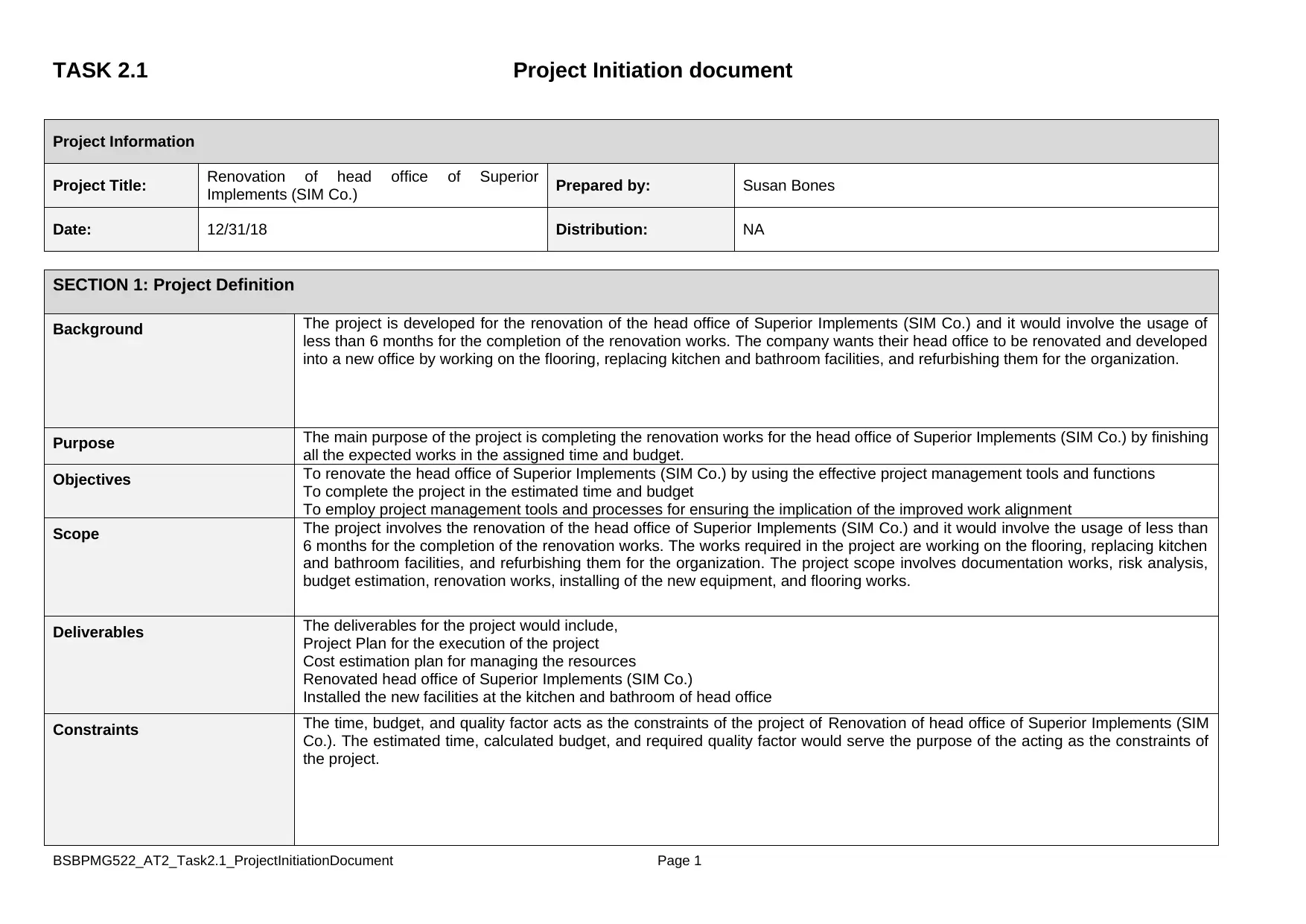Click the 'Renovation of head office' title value
The image size is (1306, 924).
click(x=372, y=185)
